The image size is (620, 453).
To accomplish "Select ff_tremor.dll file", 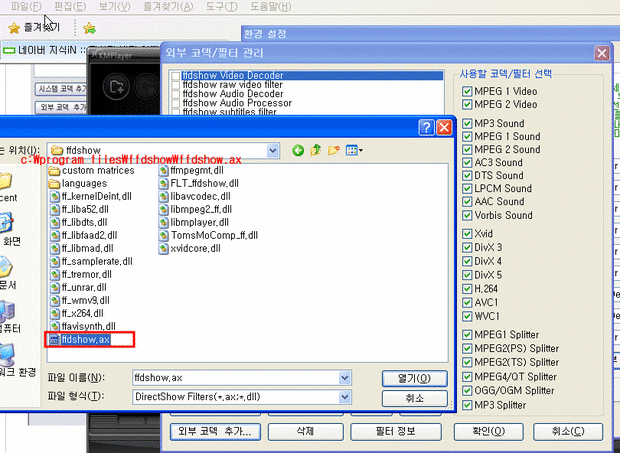I will pyautogui.click(x=81, y=275).
